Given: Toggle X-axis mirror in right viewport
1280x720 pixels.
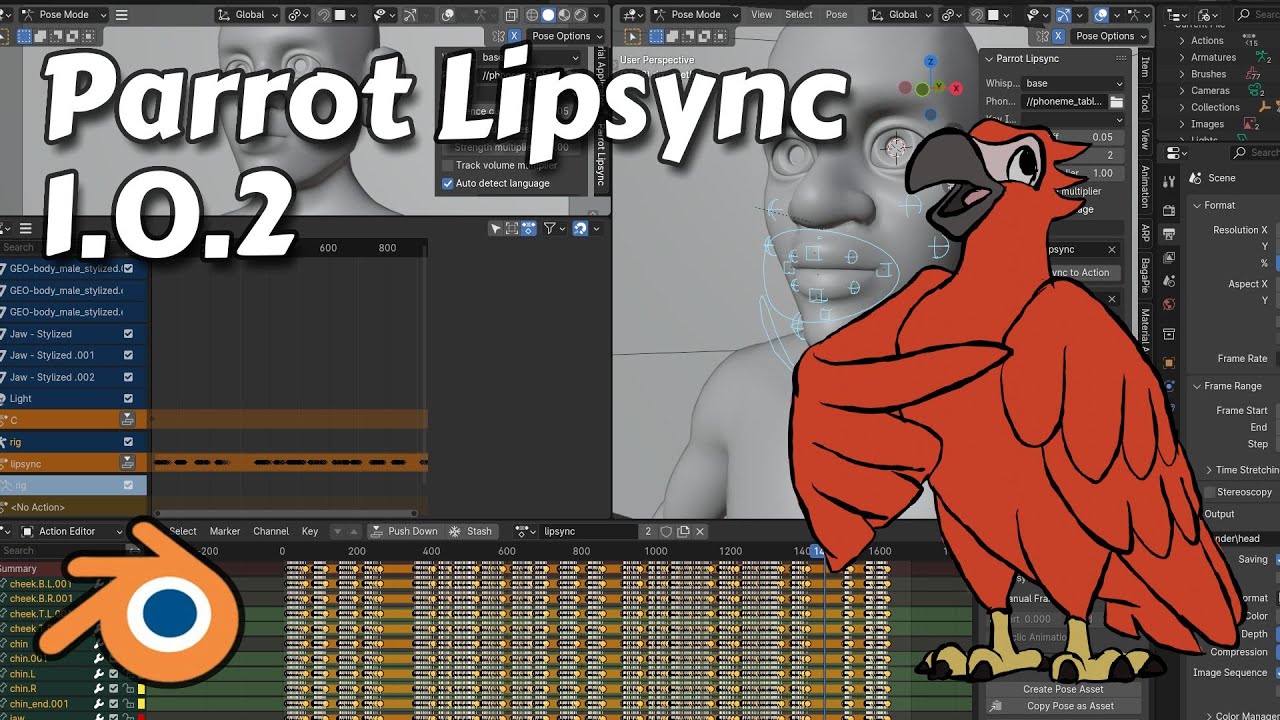Looking at the screenshot, I should [x=1058, y=36].
